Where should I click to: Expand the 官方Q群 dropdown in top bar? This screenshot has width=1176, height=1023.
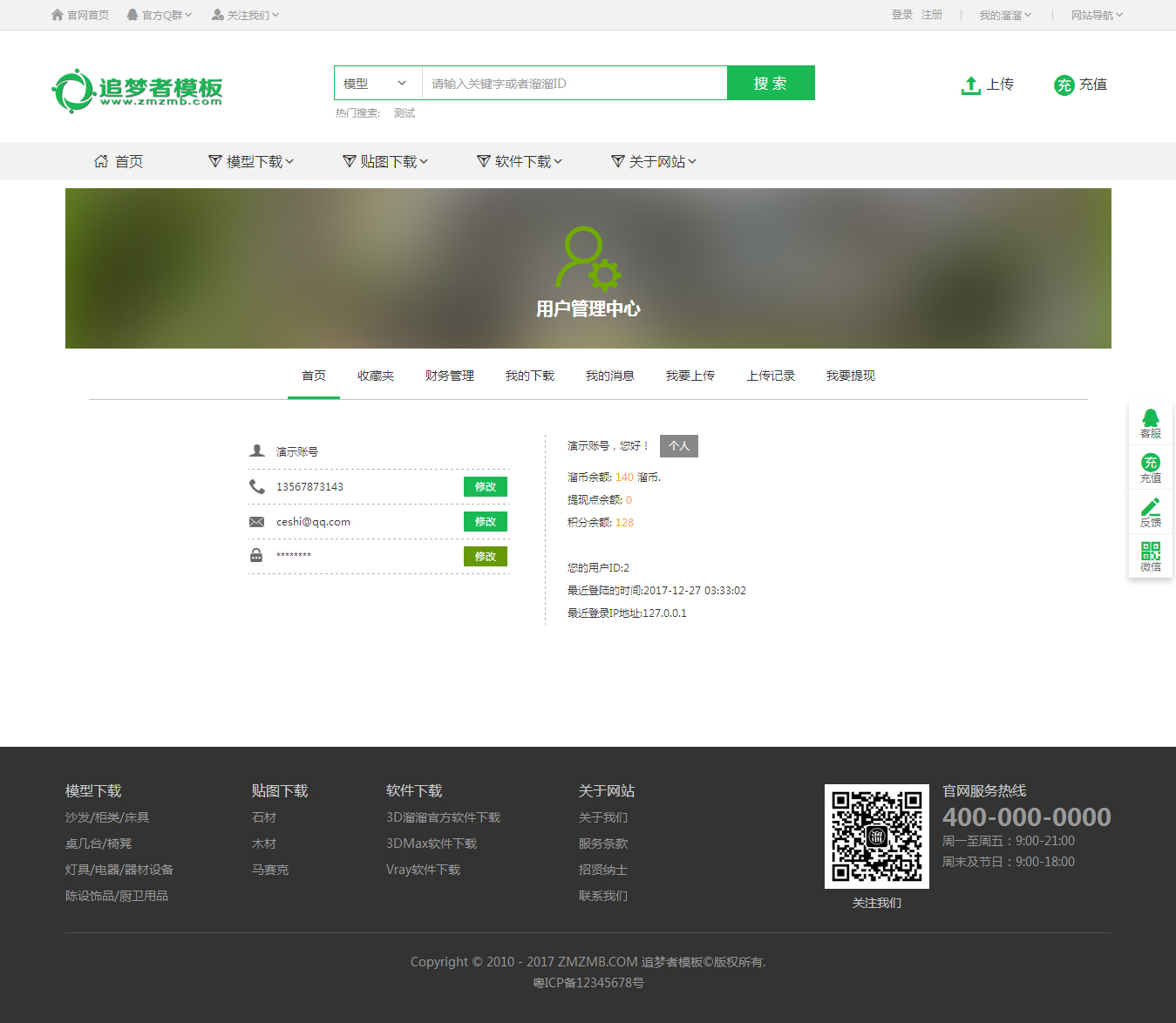(x=160, y=15)
